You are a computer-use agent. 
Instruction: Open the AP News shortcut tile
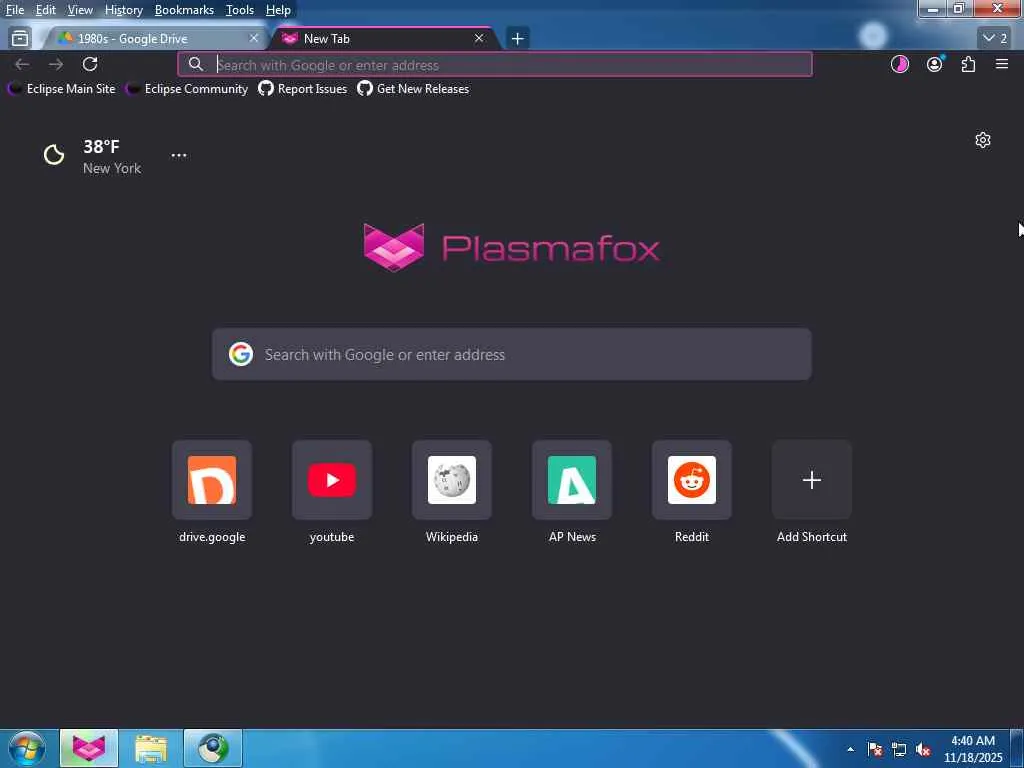click(572, 480)
